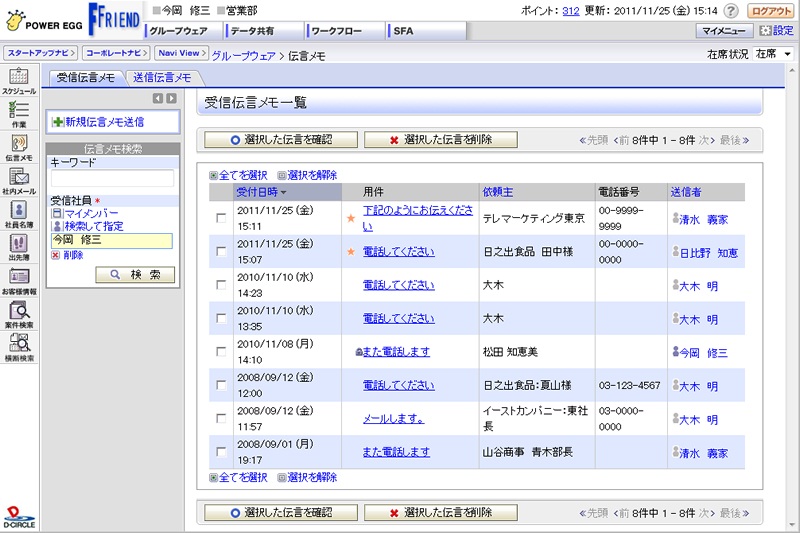Open the データ共有 top menu

point(264,31)
